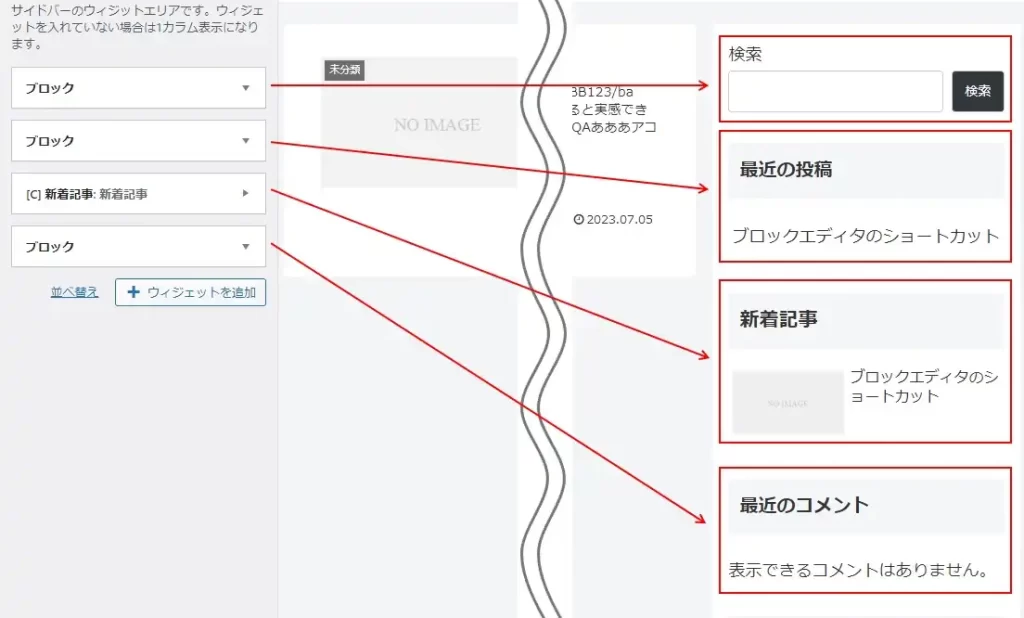Click the NO IMAGE thumbnail in 新着記事
This screenshot has width=1024, height=618.
787,401
